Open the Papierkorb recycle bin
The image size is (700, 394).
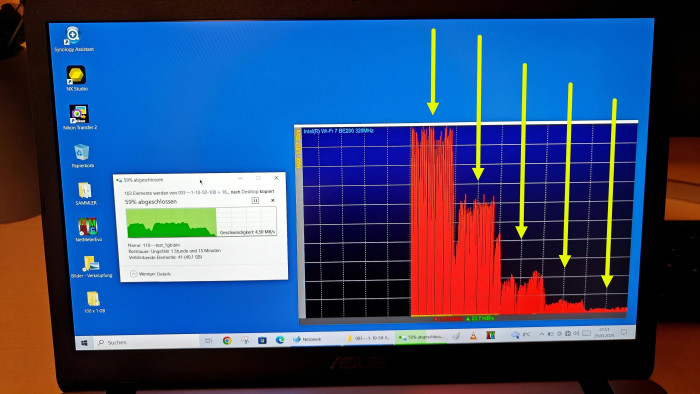pos(82,156)
